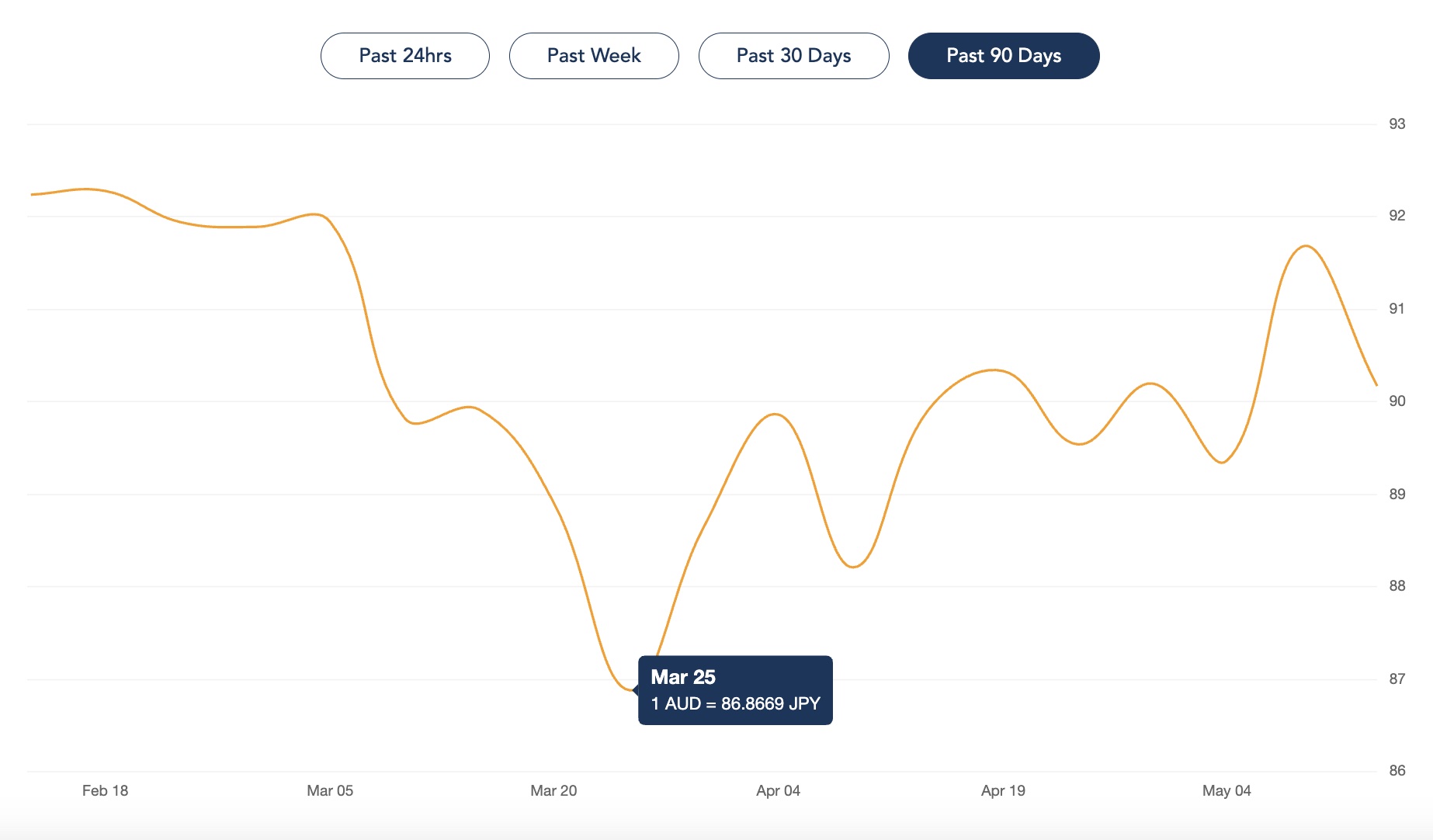The height and width of the screenshot is (840, 1433).
Task: Select the Past 24hrs time range
Action: [404, 55]
